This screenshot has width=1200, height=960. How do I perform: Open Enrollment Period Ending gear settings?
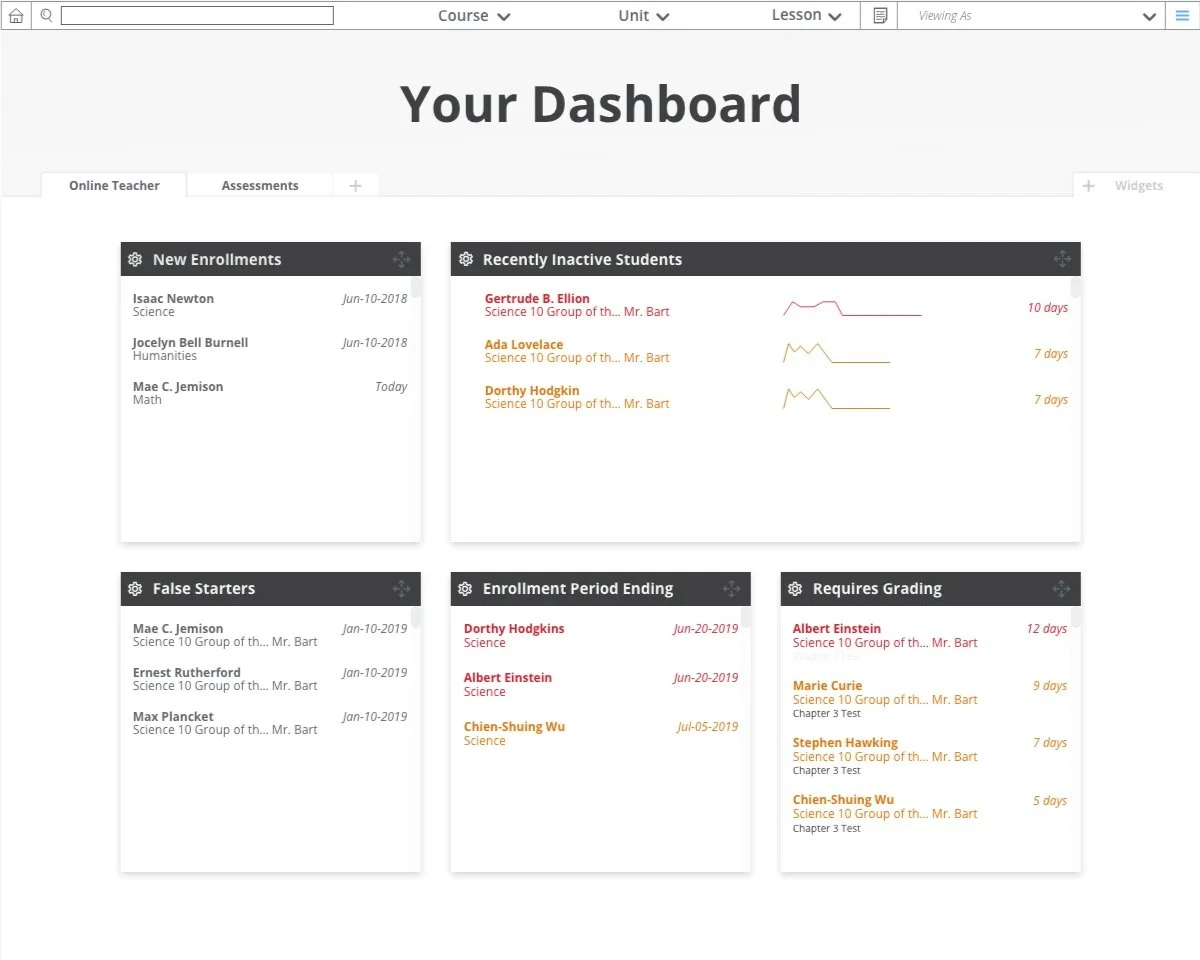point(465,589)
